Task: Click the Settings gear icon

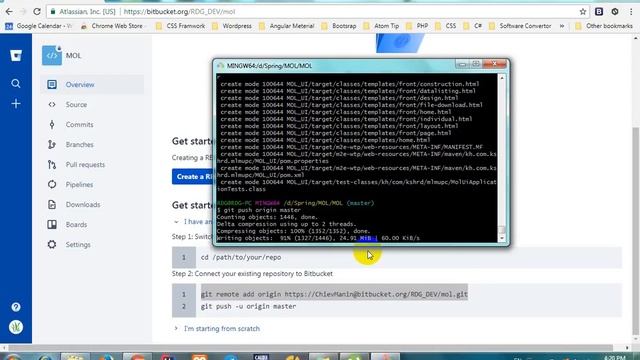Action: coord(52,244)
